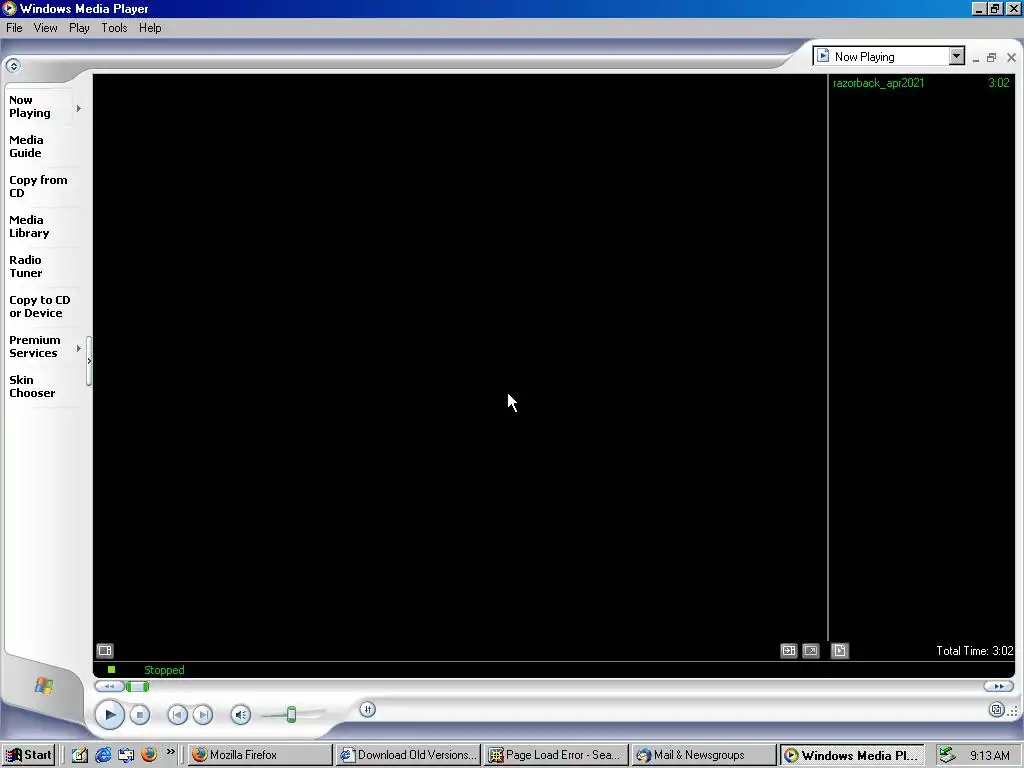Go to Copy to CD or Device
The width and height of the screenshot is (1024, 768).
(x=40, y=306)
